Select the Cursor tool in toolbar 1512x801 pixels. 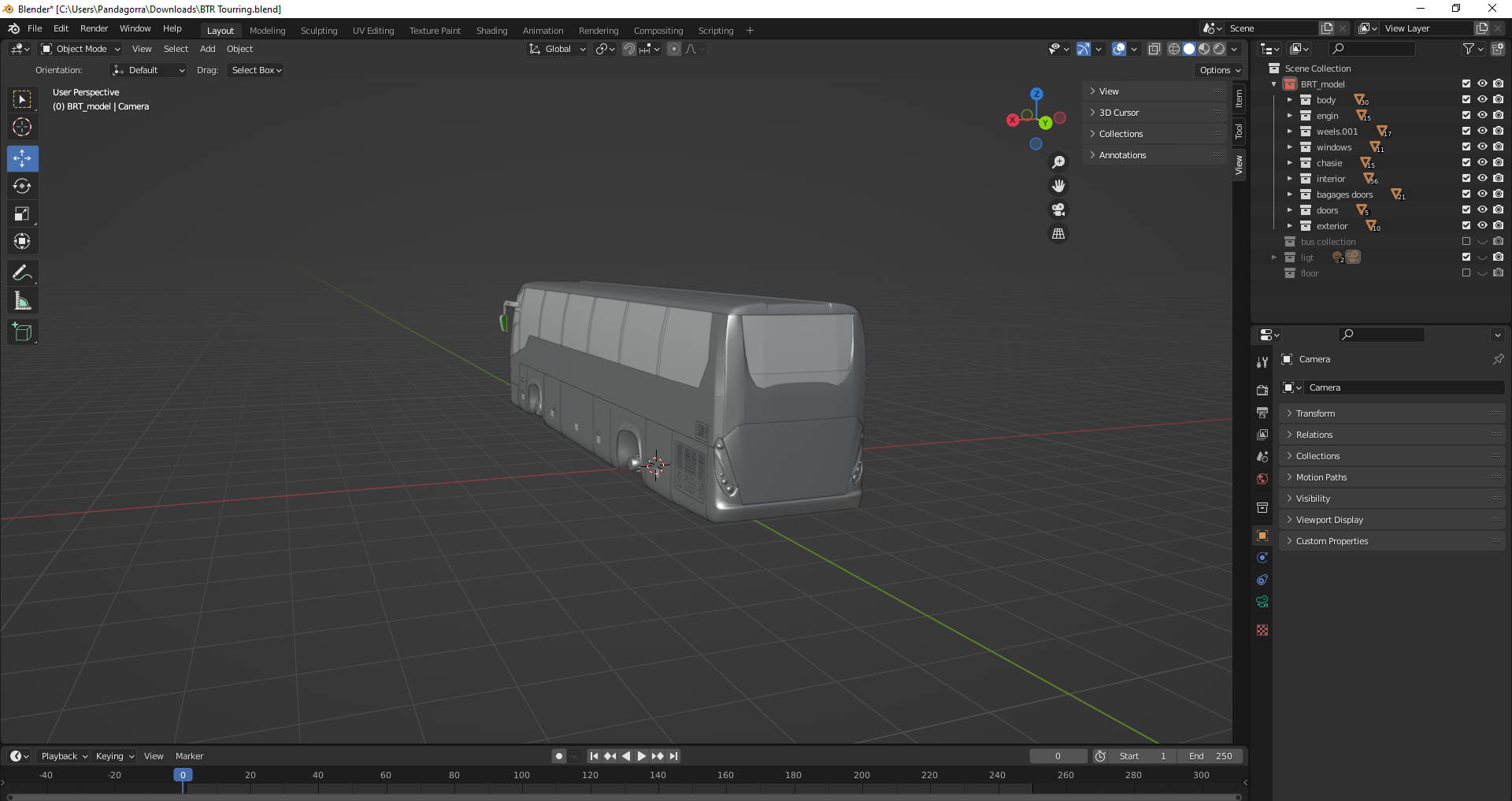pyautogui.click(x=22, y=127)
